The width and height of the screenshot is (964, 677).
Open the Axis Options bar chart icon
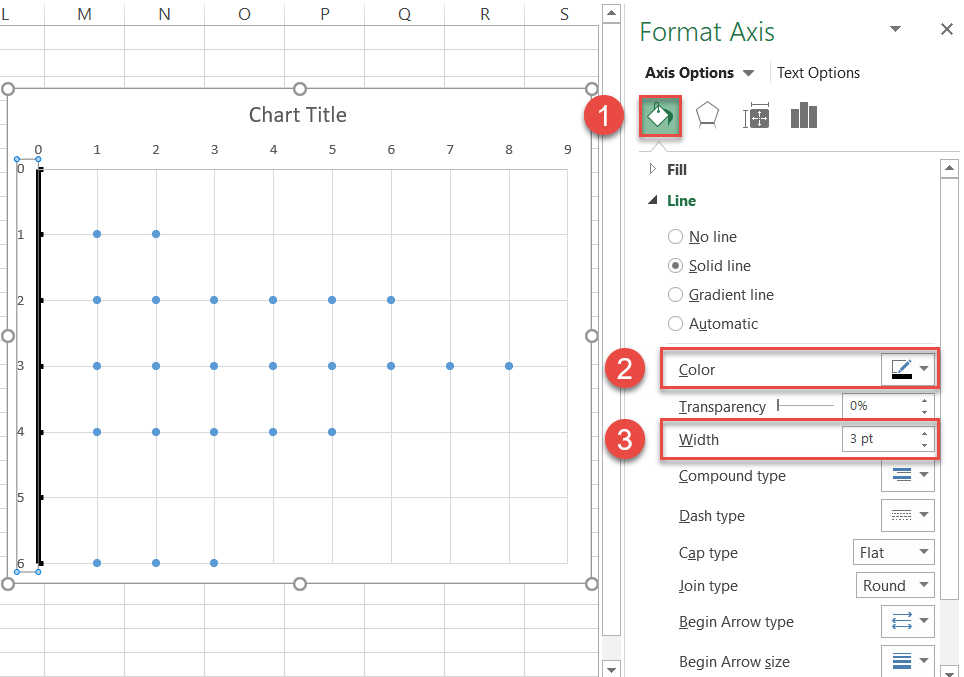[x=804, y=116]
